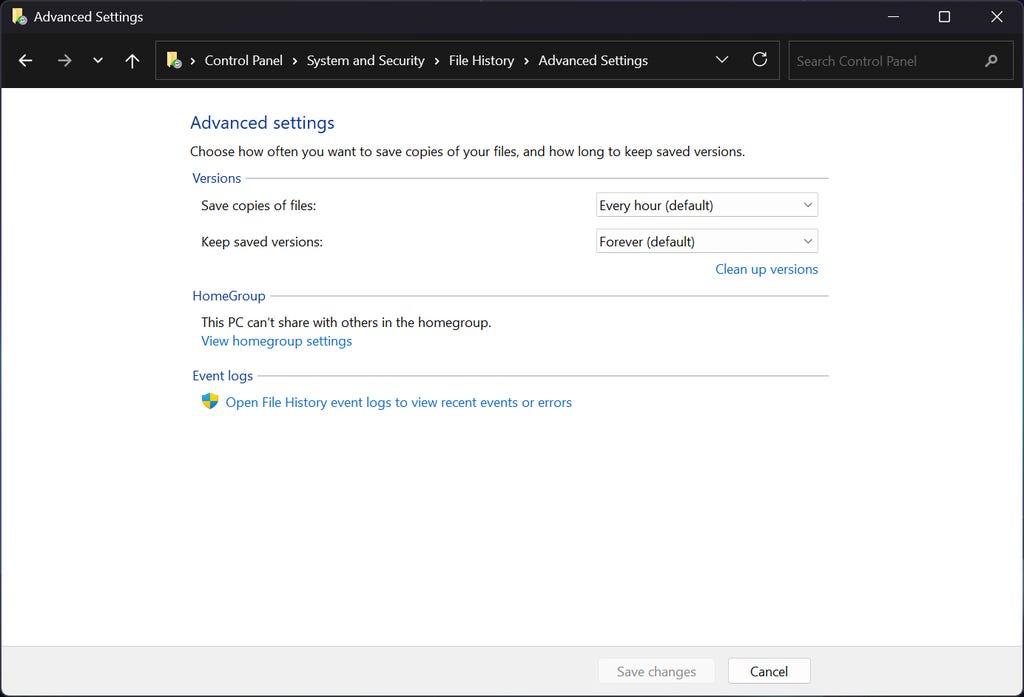1024x697 pixels.
Task: Click the File History icon in address bar
Action: [174, 60]
